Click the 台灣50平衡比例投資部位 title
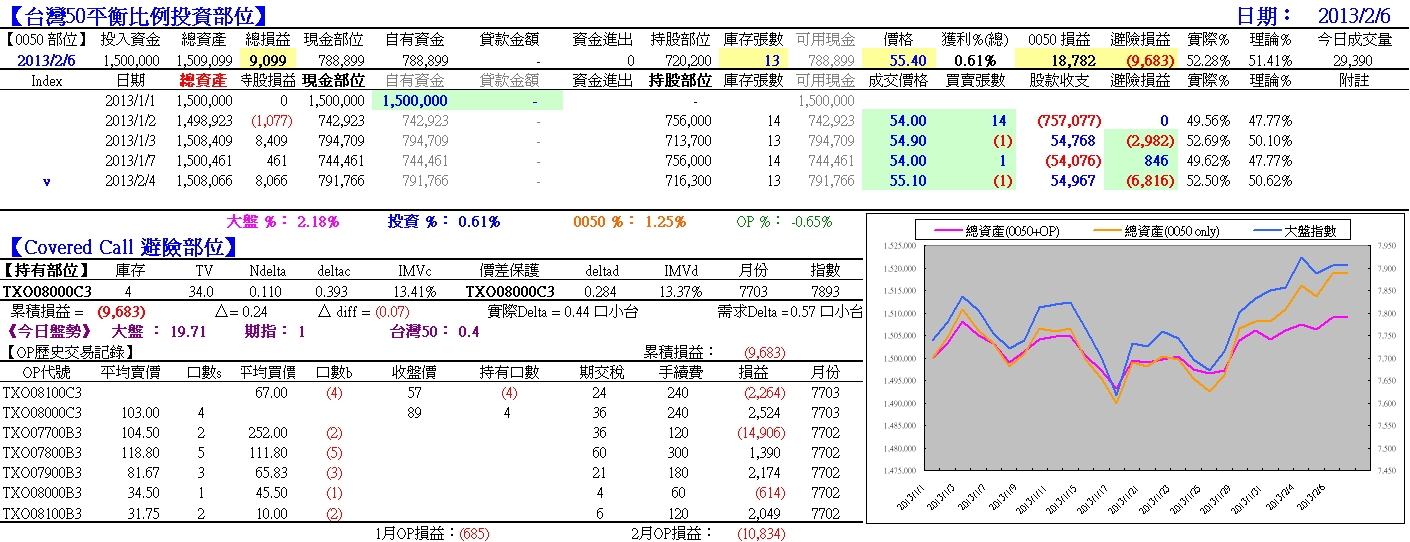 (137, 16)
